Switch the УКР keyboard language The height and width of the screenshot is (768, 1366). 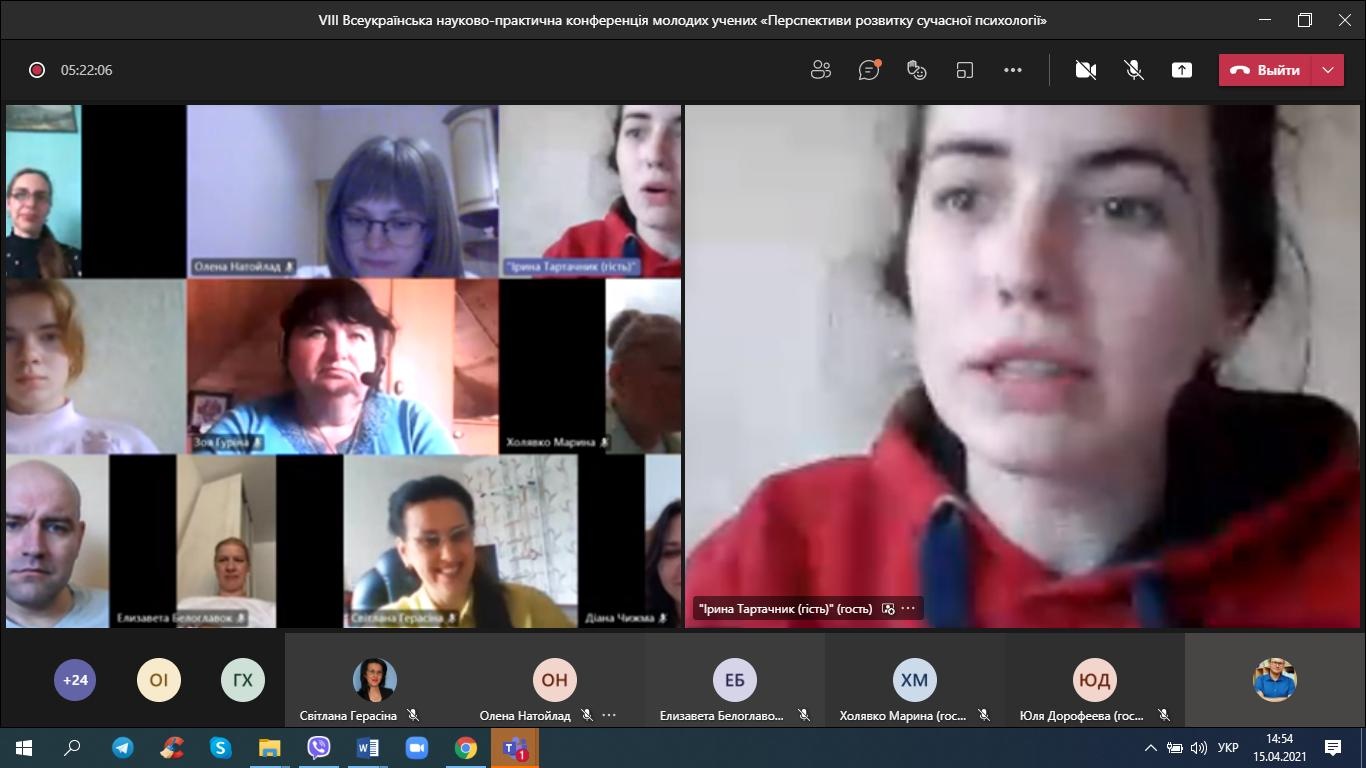[1229, 748]
